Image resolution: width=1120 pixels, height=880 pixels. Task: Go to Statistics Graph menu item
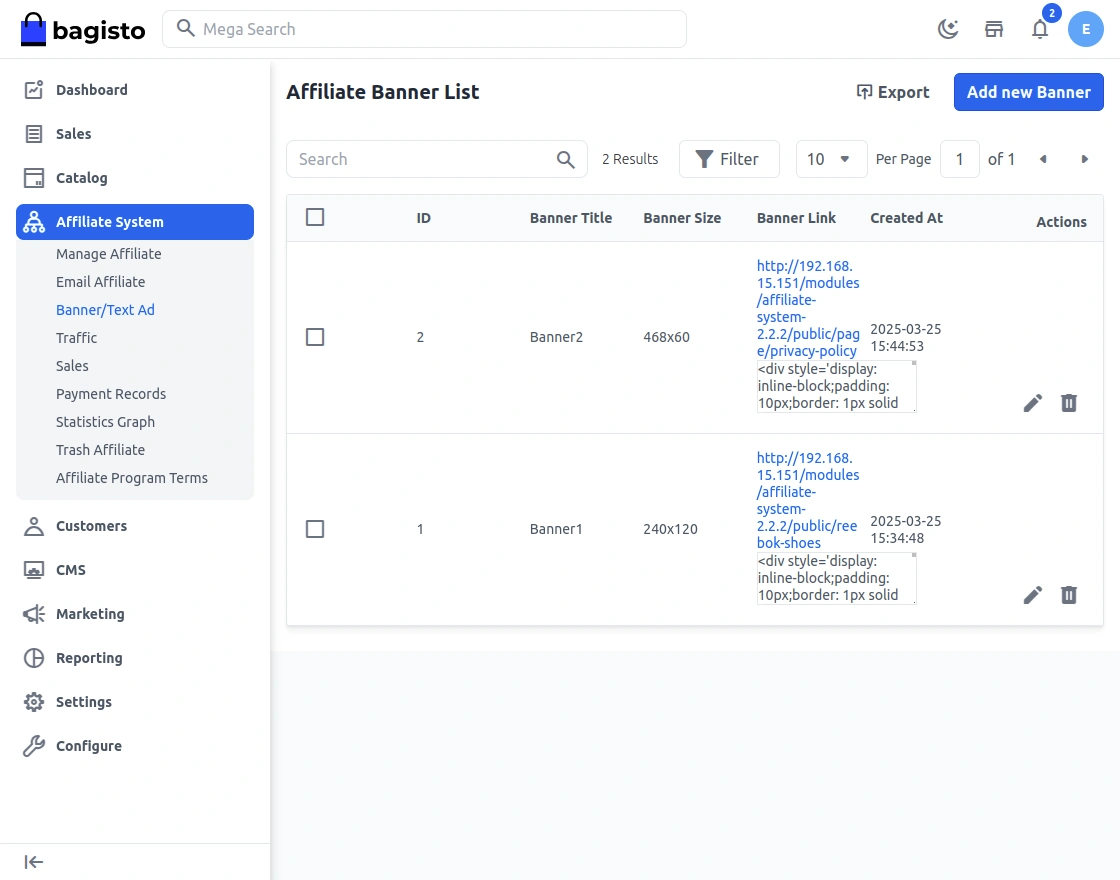[x=105, y=422]
